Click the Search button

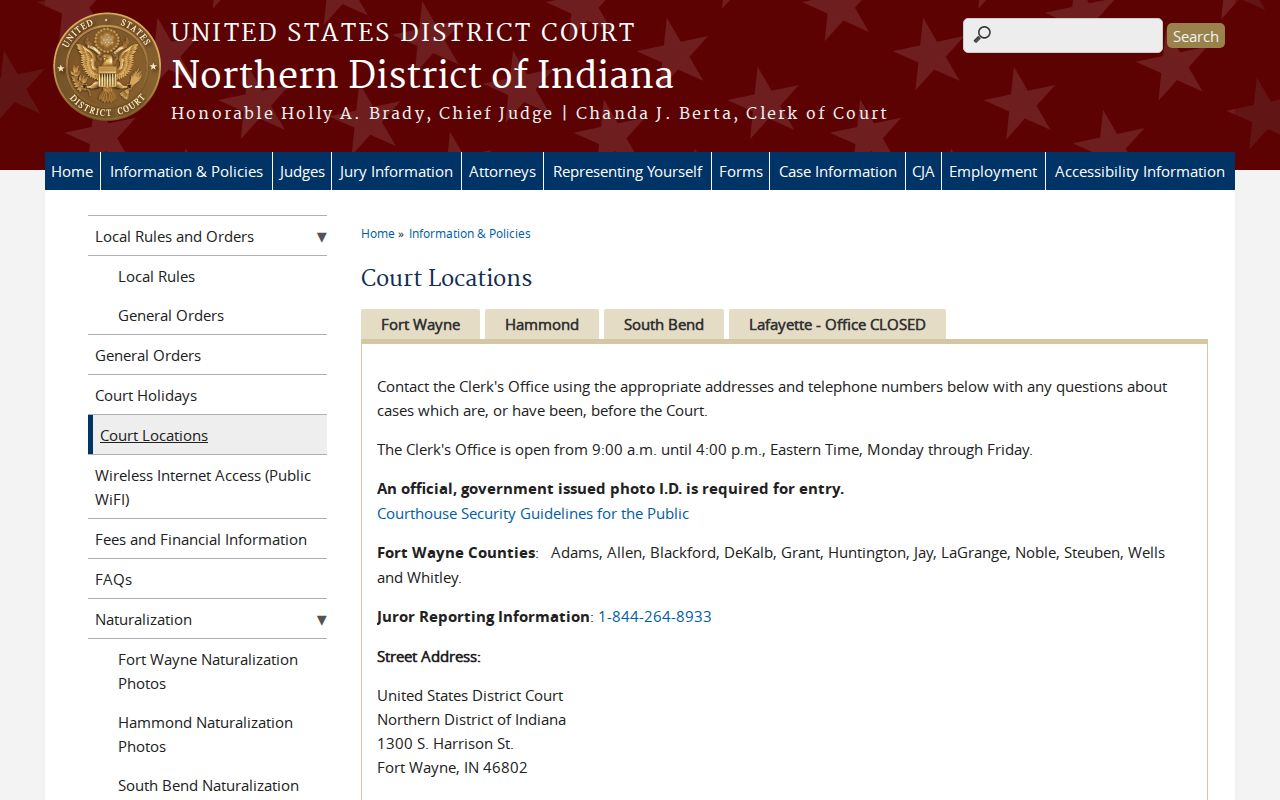point(1196,36)
